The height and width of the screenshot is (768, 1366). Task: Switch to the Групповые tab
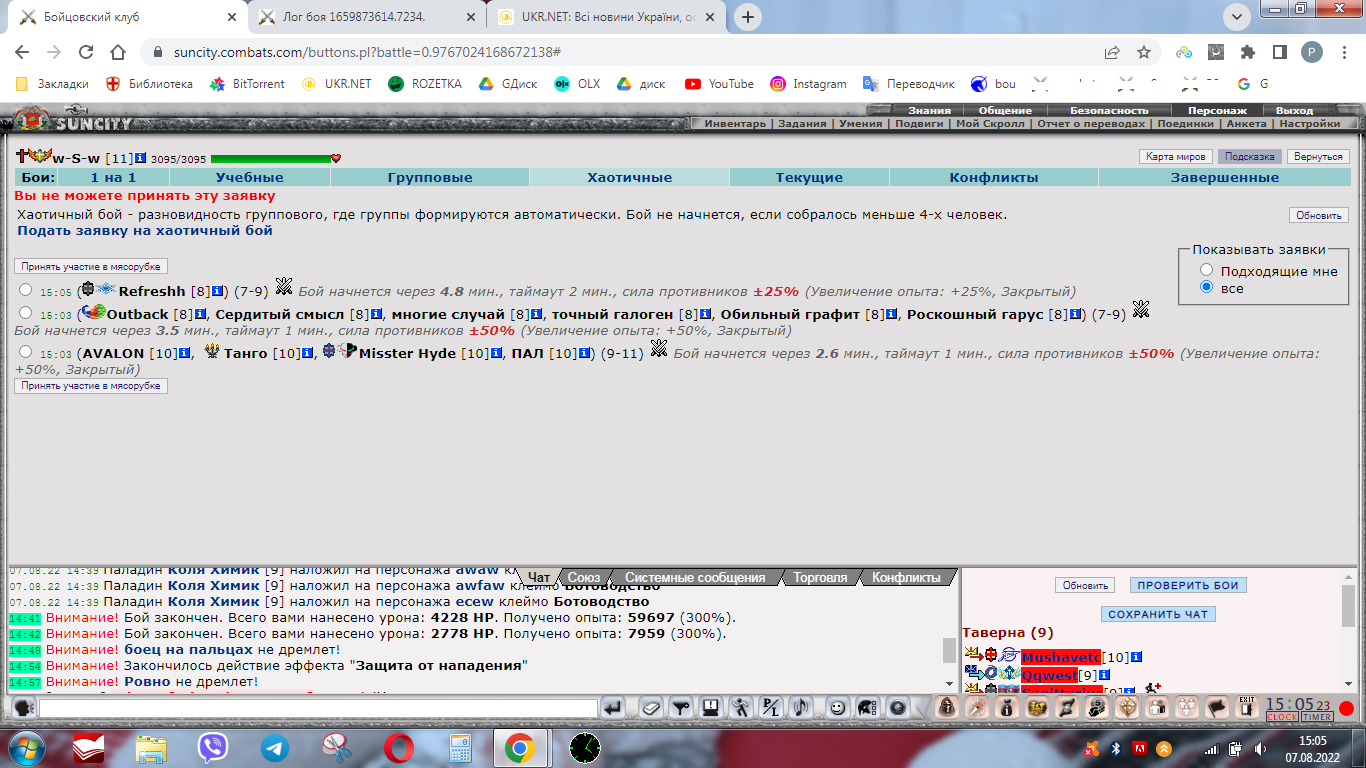point(430,177)
